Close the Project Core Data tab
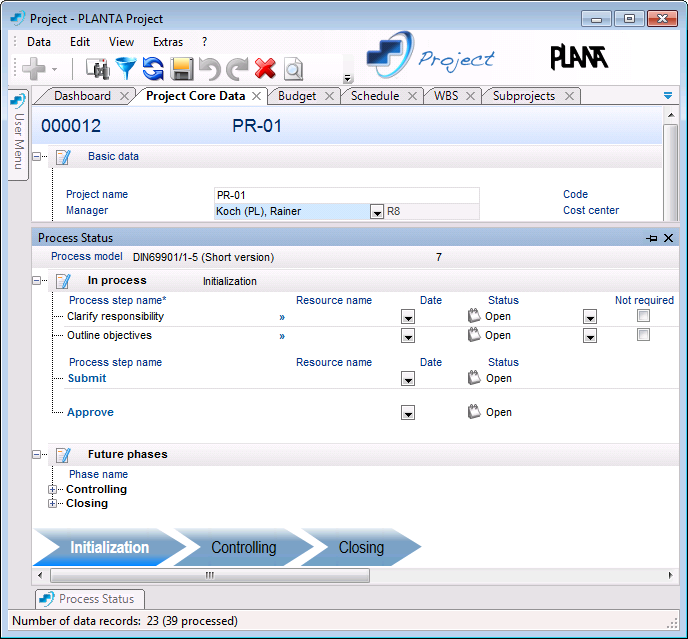Viewport: 688px width, 639px height. (256, 96)
